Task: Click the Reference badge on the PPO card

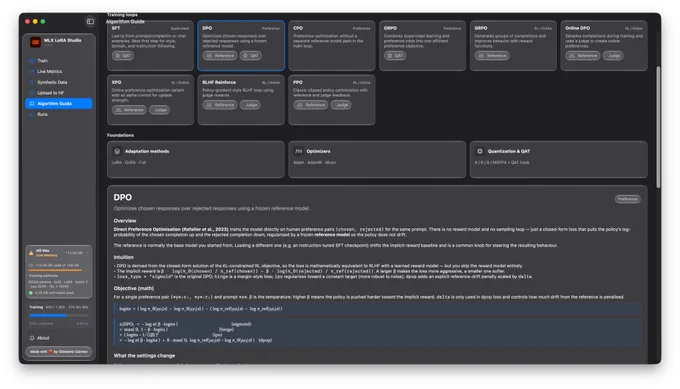Action: [311, 105]
